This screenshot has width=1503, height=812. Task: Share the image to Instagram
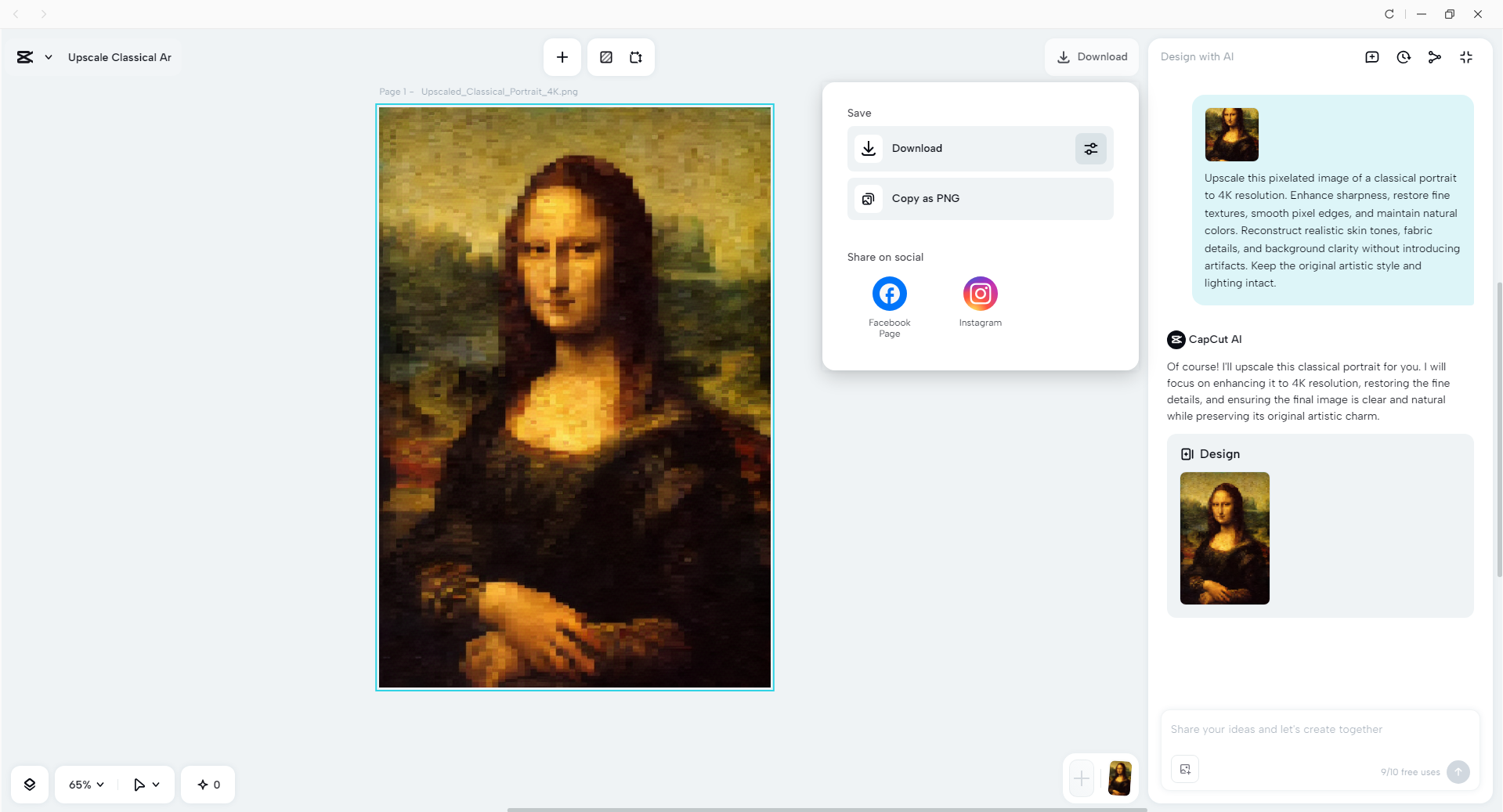click(979, 294)
